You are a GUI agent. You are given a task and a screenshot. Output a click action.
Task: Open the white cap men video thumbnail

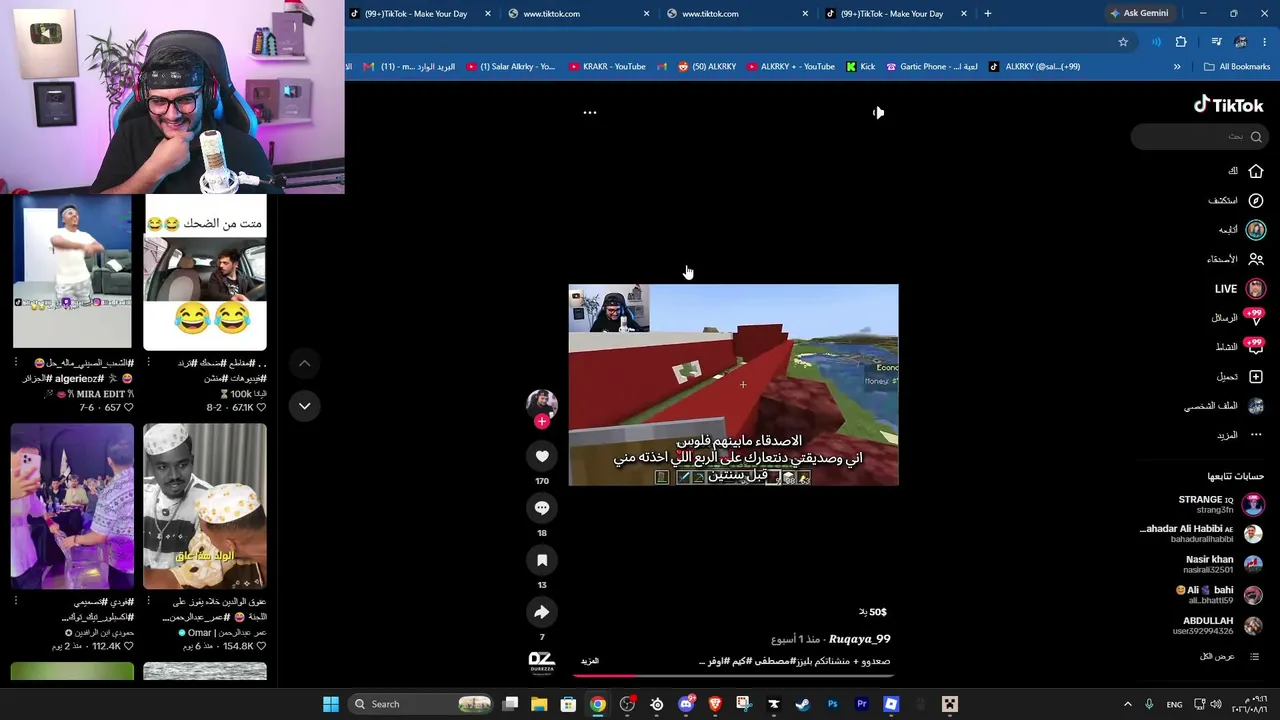coord(205,507)
